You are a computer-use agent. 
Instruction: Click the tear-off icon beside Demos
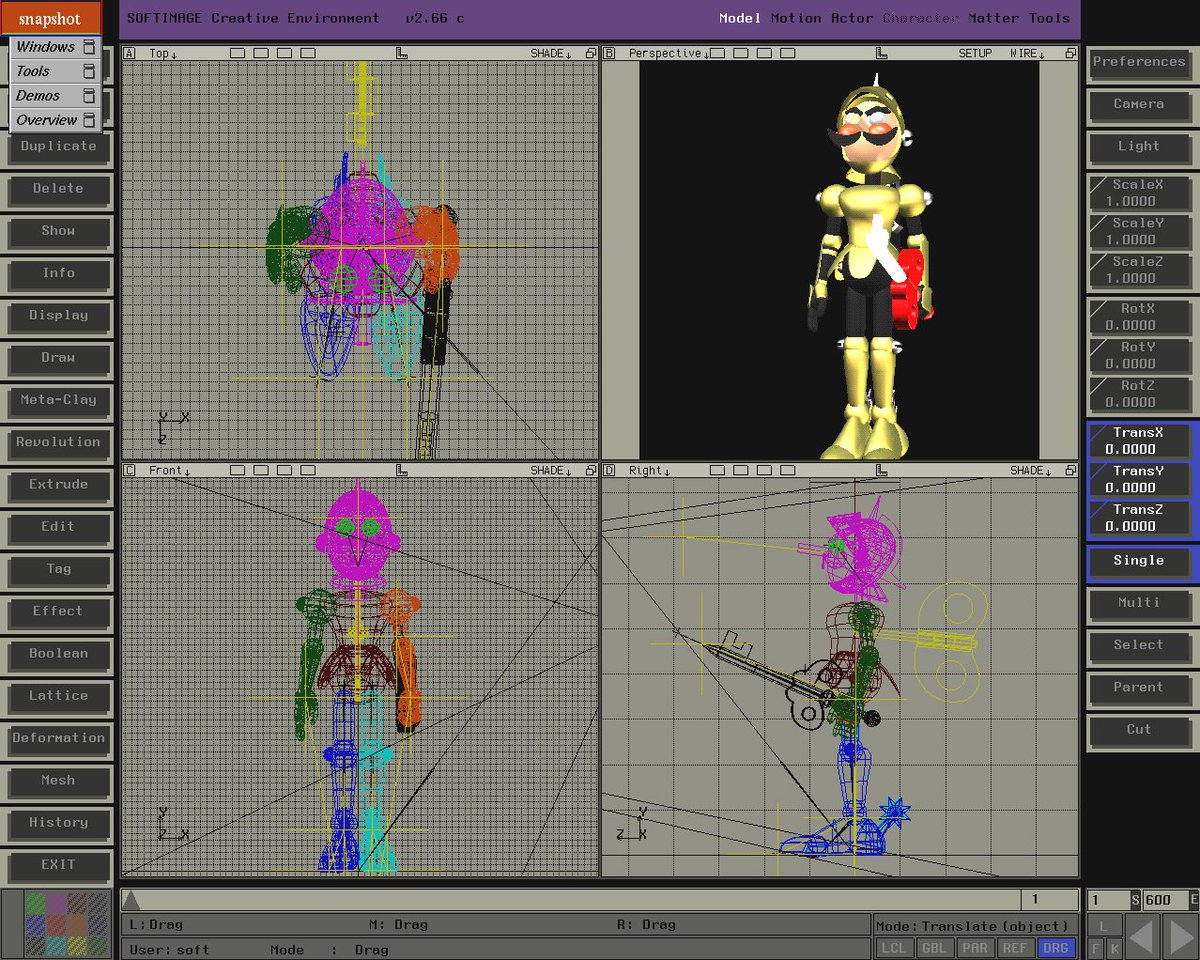[89, 96]
